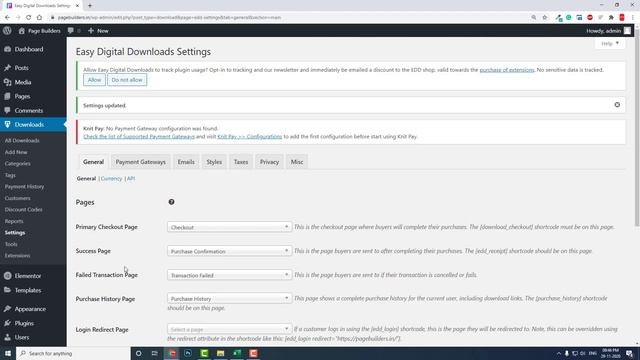
Task: Open a new browser tab
Action: click(90, 6)
